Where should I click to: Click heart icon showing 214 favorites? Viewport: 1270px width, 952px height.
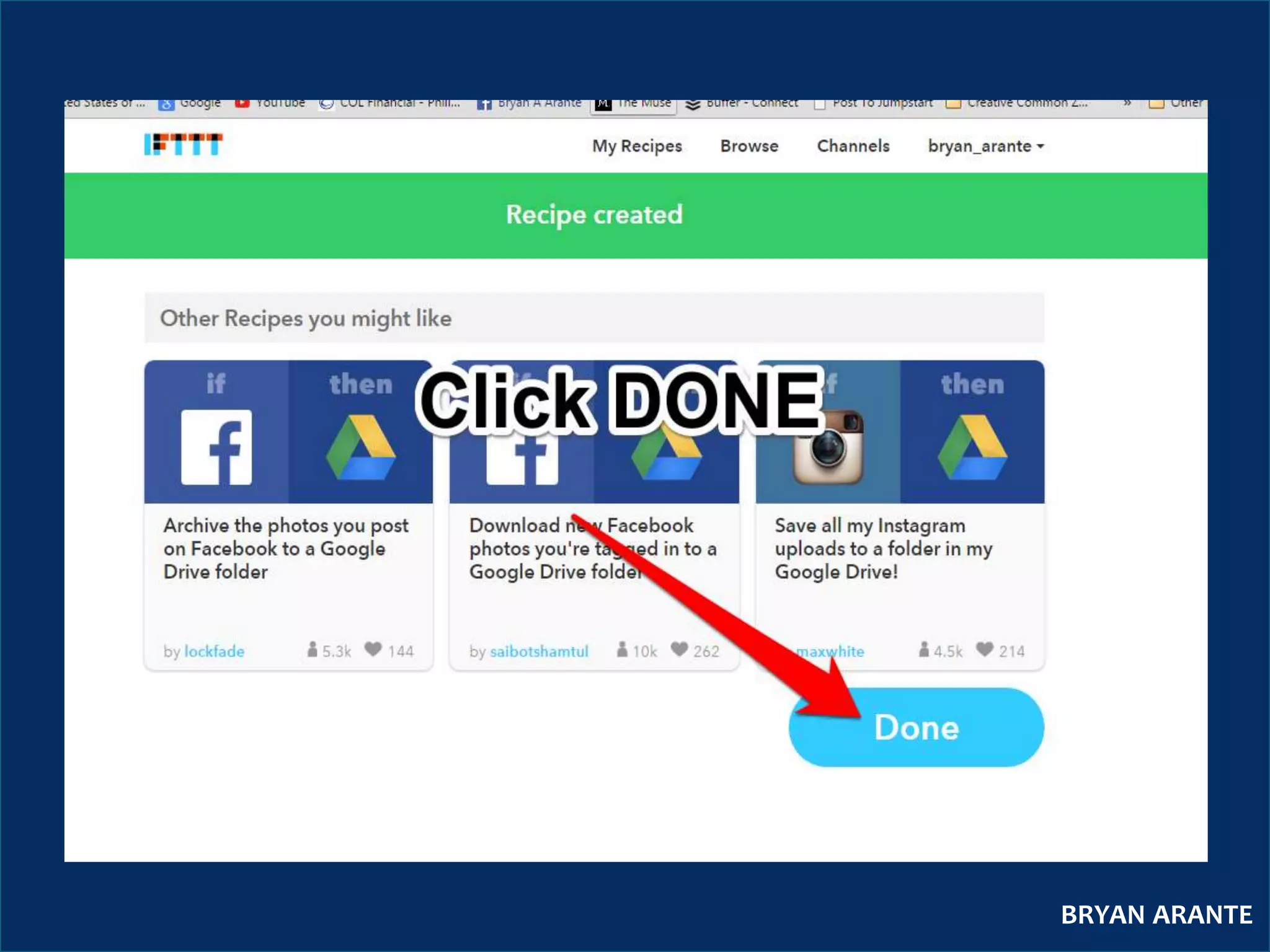coord(984,650)
